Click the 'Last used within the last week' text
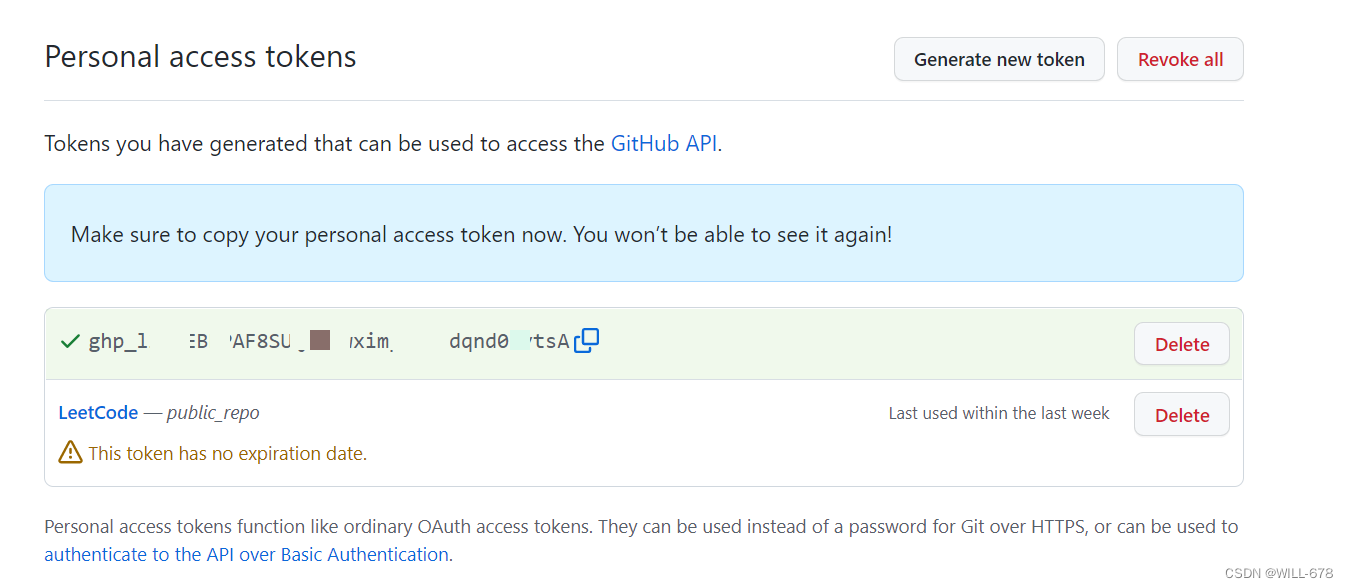Image resolution: width=1348 pixels, height=588 pixels. click(997, 412)
